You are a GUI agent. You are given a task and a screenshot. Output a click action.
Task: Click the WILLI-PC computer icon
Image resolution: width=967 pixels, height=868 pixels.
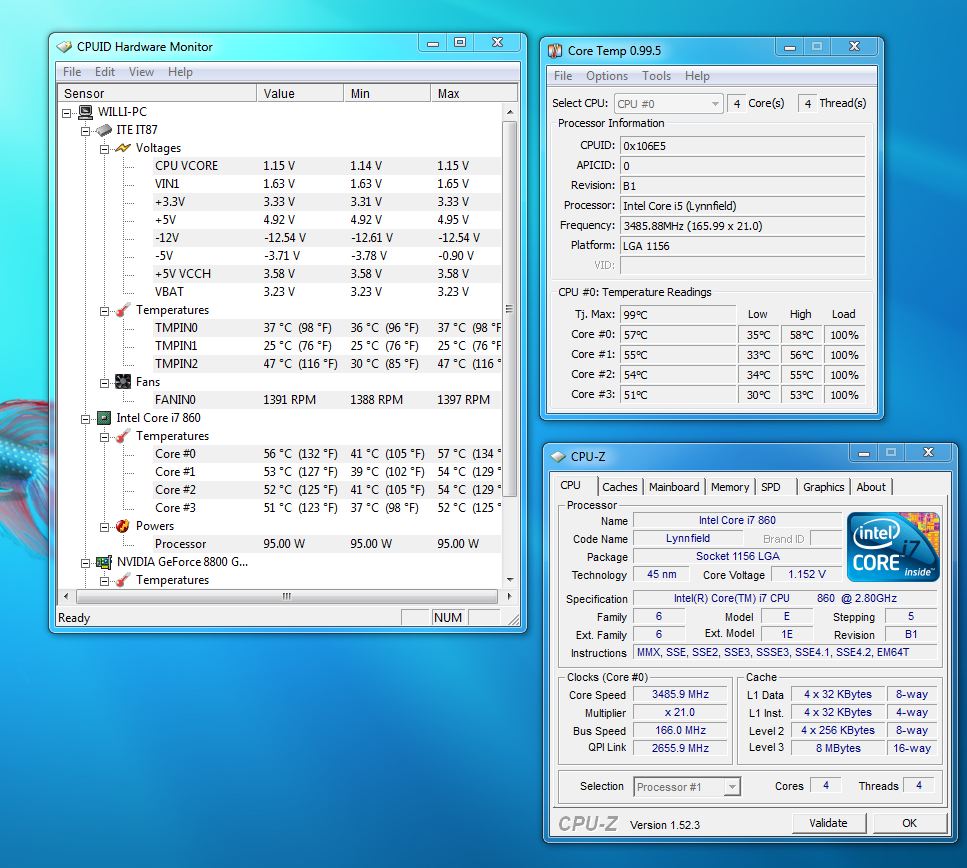[86, 112]
